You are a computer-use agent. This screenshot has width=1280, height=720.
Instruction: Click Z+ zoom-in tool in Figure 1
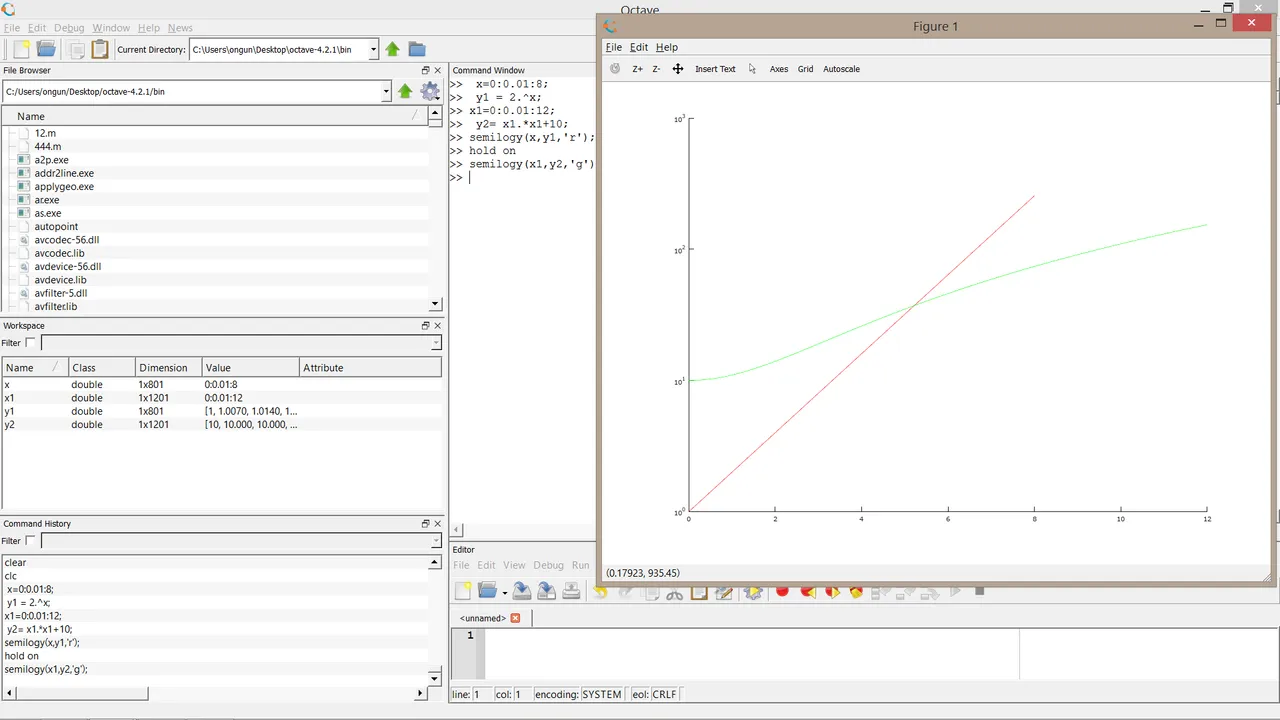point(637,69)
